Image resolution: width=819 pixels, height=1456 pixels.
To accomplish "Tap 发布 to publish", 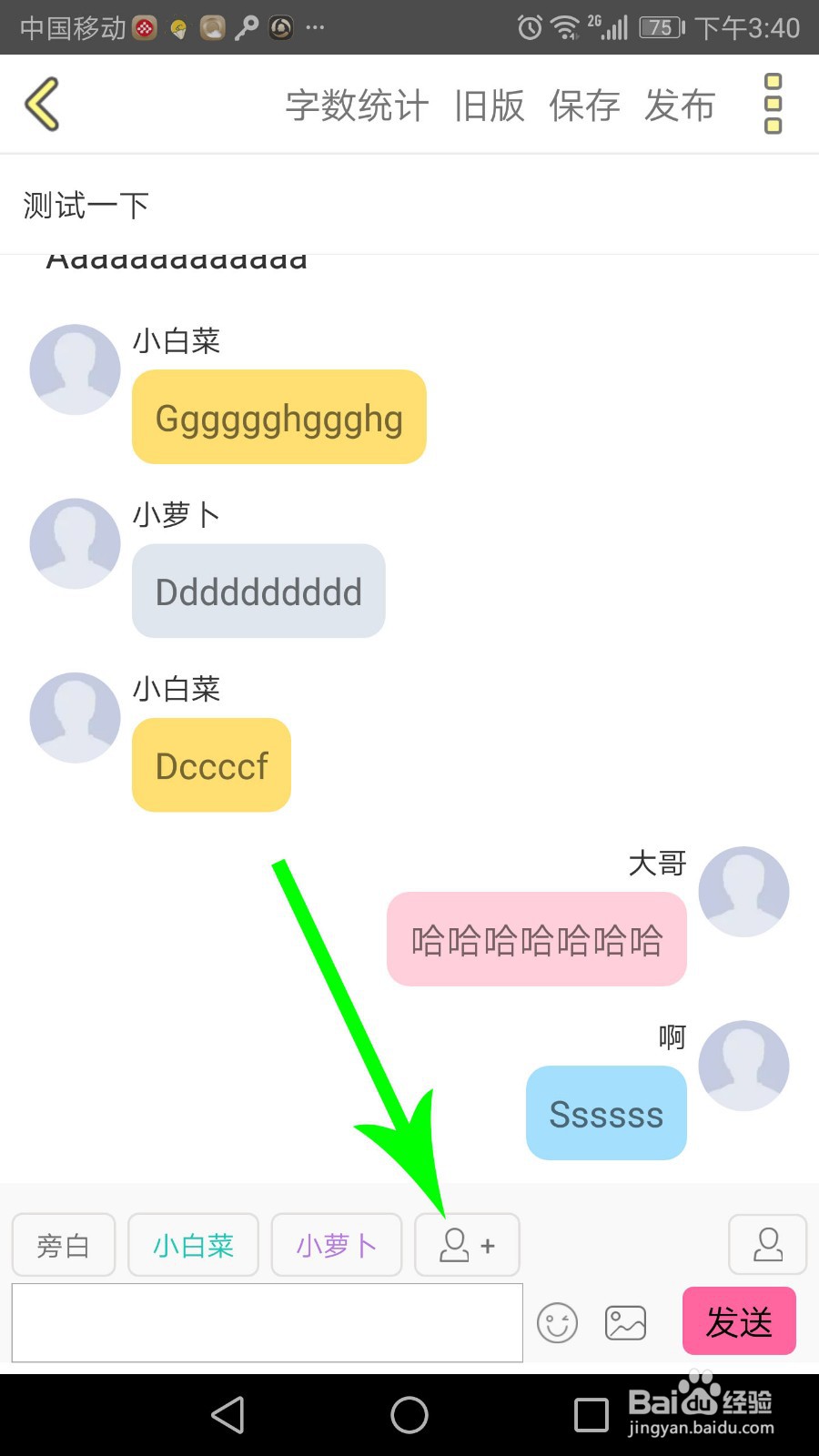I will (680, 106).
